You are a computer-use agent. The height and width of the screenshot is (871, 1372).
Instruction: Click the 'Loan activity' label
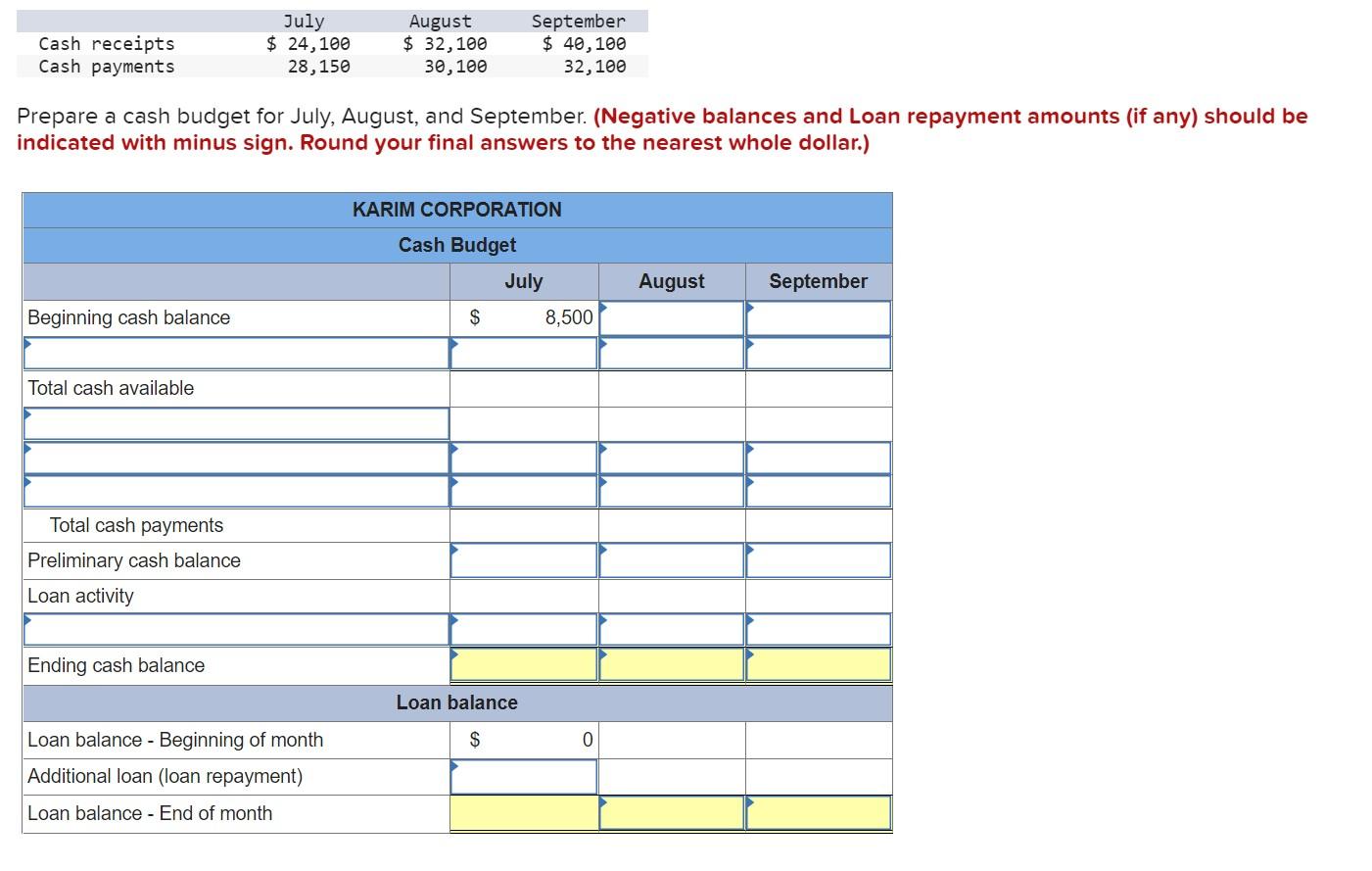tap(80, 596)
